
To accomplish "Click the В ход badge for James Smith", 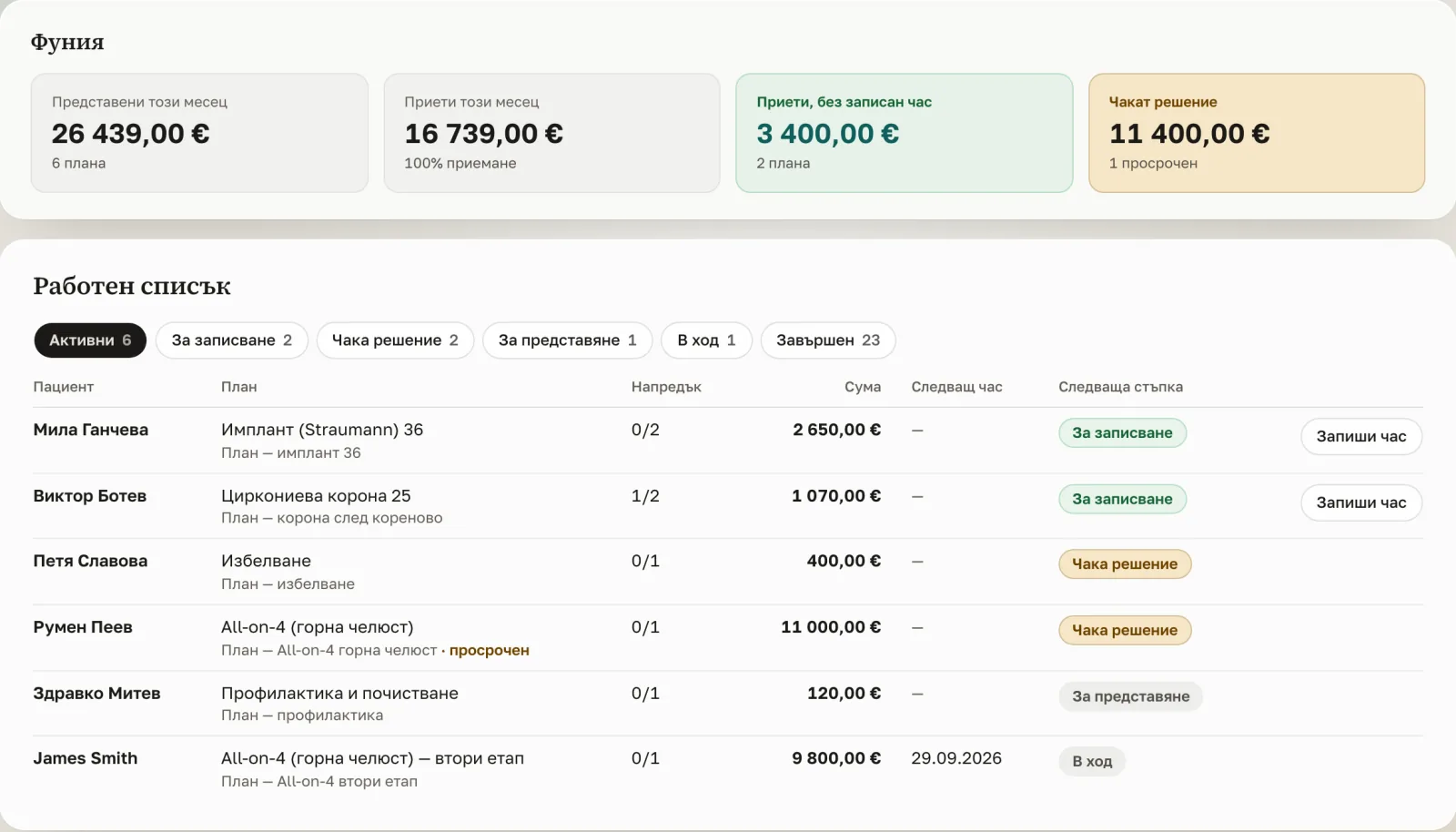I will point(1092,762).
